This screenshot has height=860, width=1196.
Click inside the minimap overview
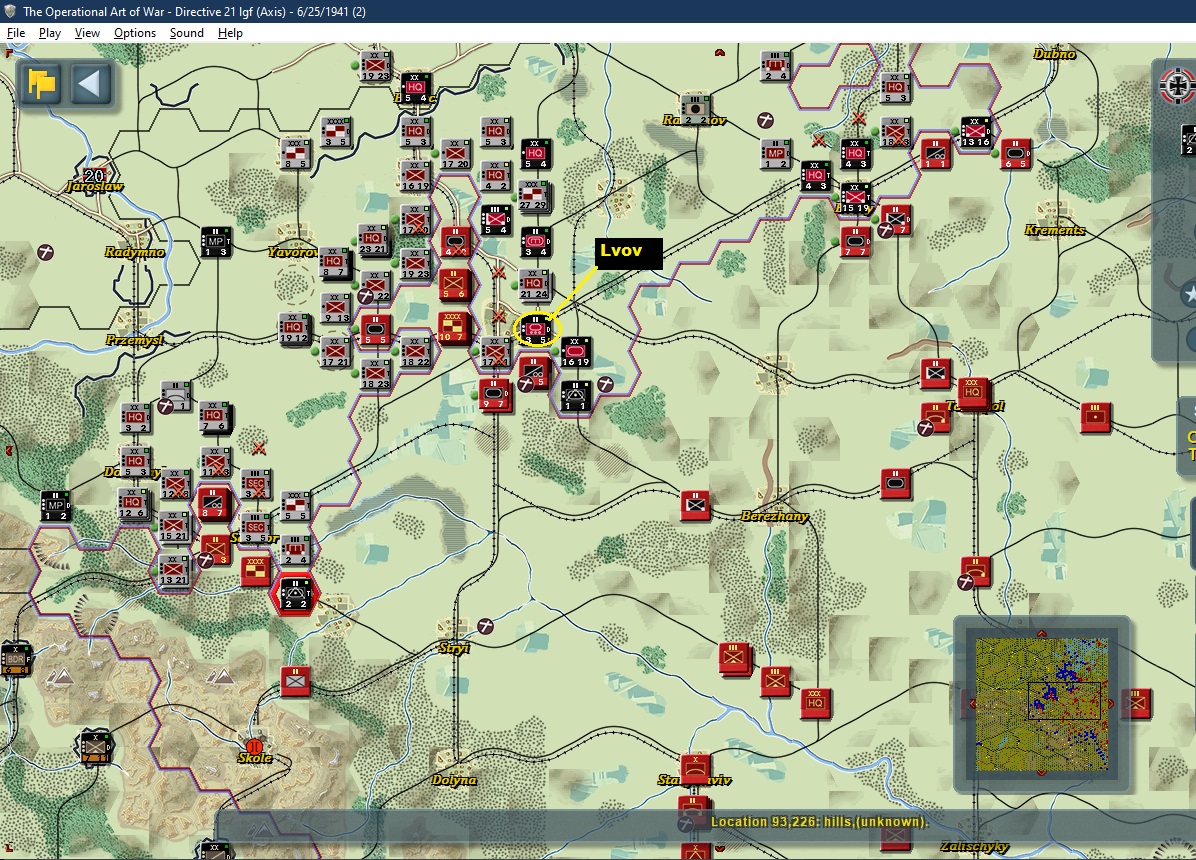pyautogui.click(x=1042, y=704)
